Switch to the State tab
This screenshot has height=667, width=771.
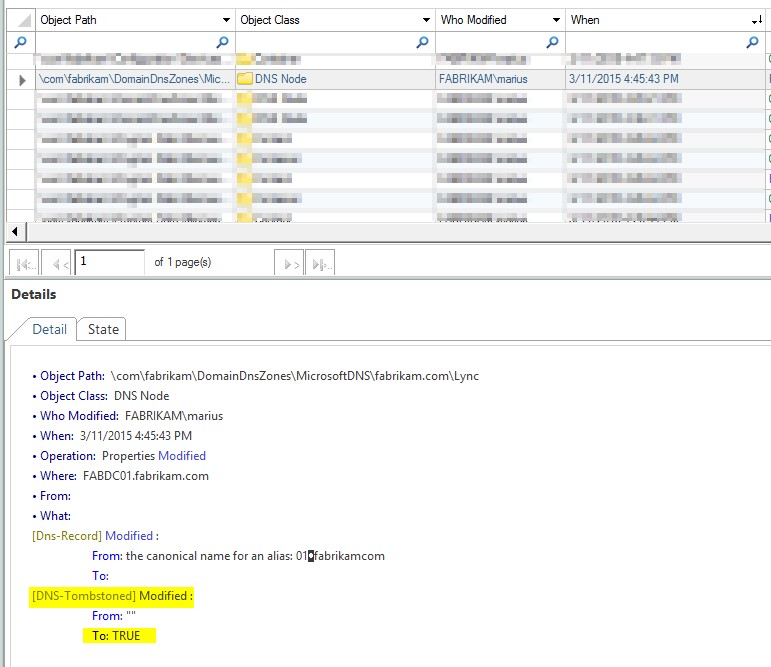click(103, 329)
